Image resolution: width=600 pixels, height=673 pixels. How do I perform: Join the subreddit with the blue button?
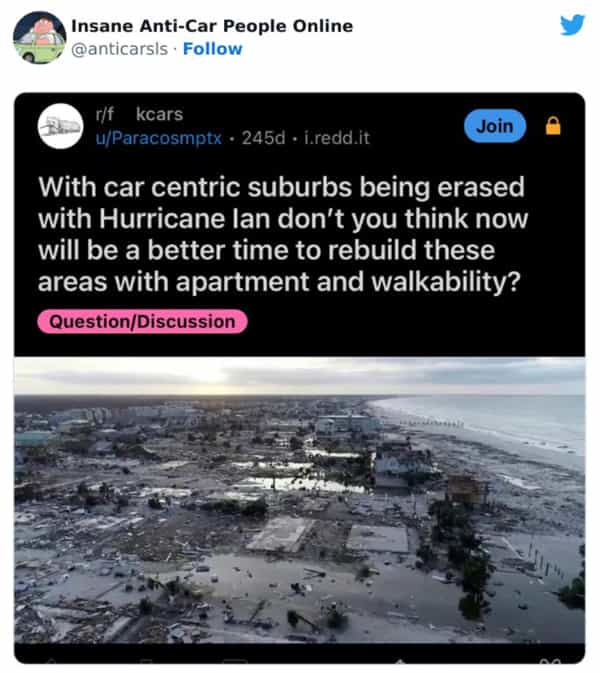tap(495, 126)
